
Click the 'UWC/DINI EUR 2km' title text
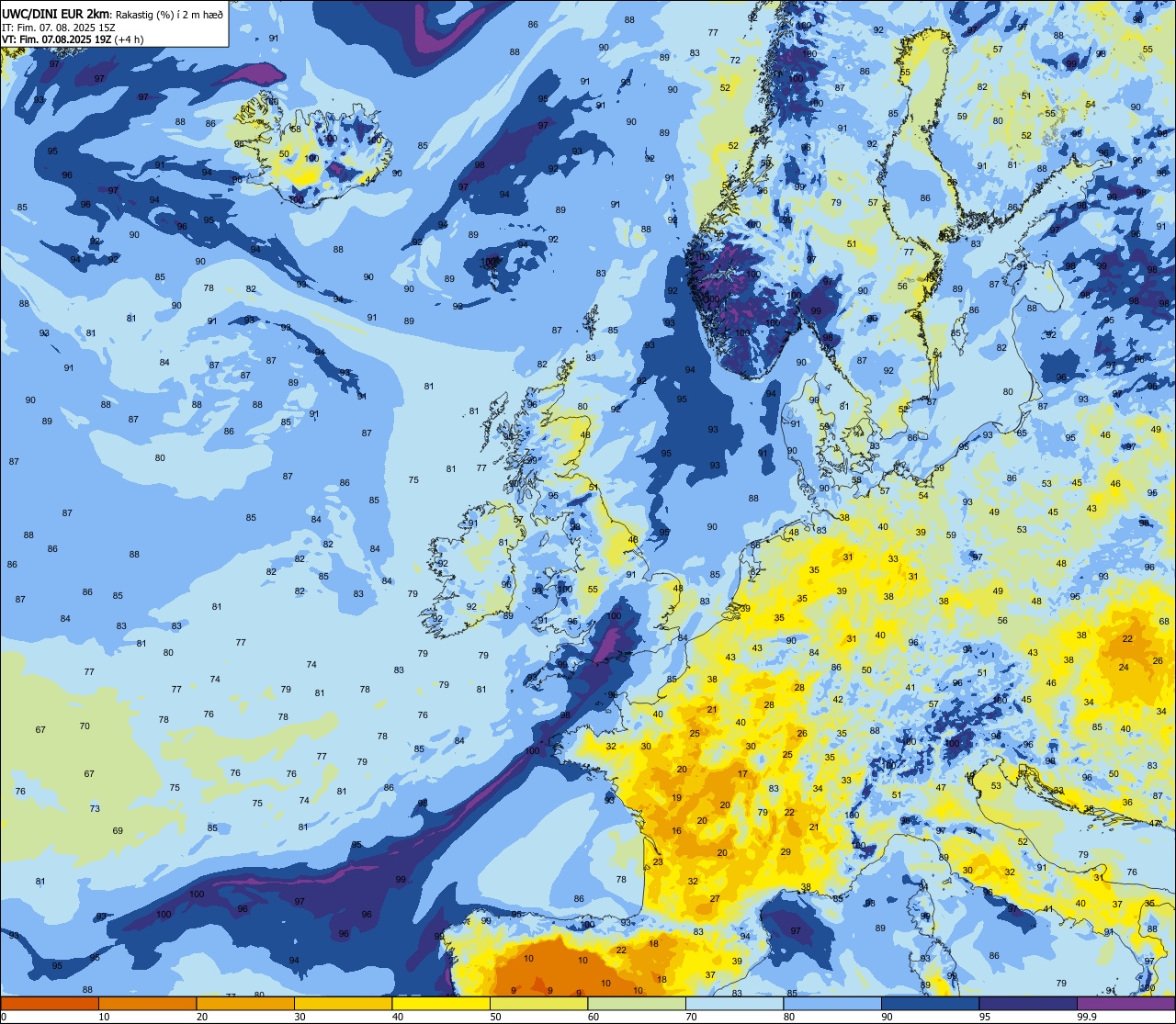click(x=55, y=15)
